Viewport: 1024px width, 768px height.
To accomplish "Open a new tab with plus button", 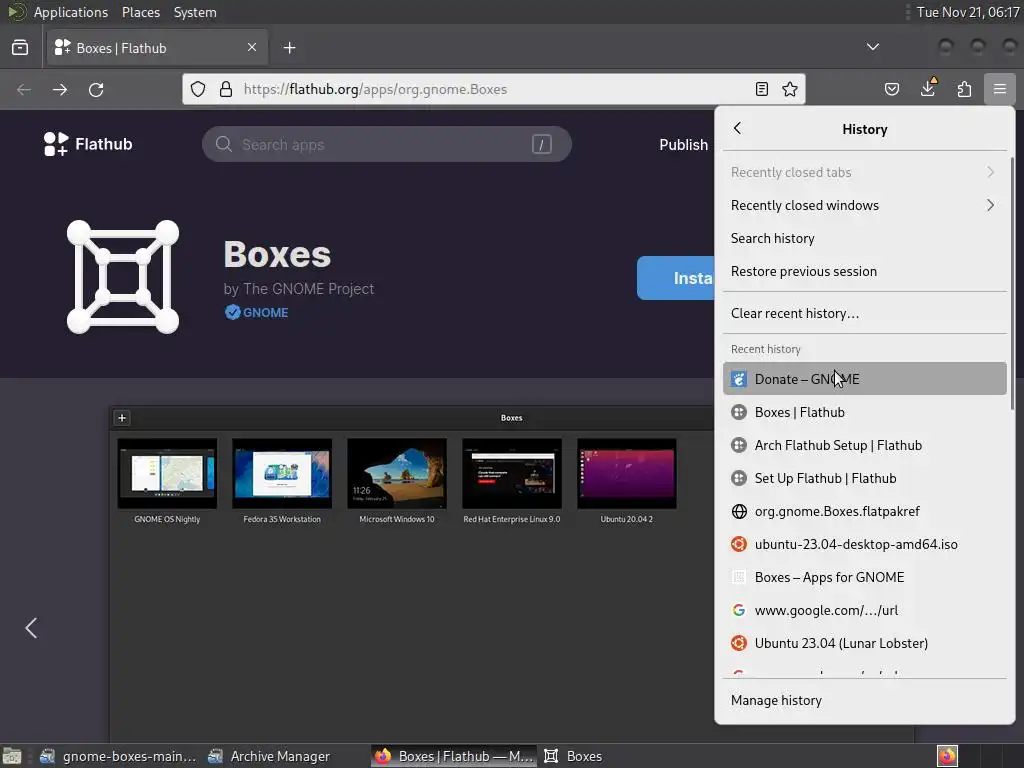I will [x=289, y=48].
